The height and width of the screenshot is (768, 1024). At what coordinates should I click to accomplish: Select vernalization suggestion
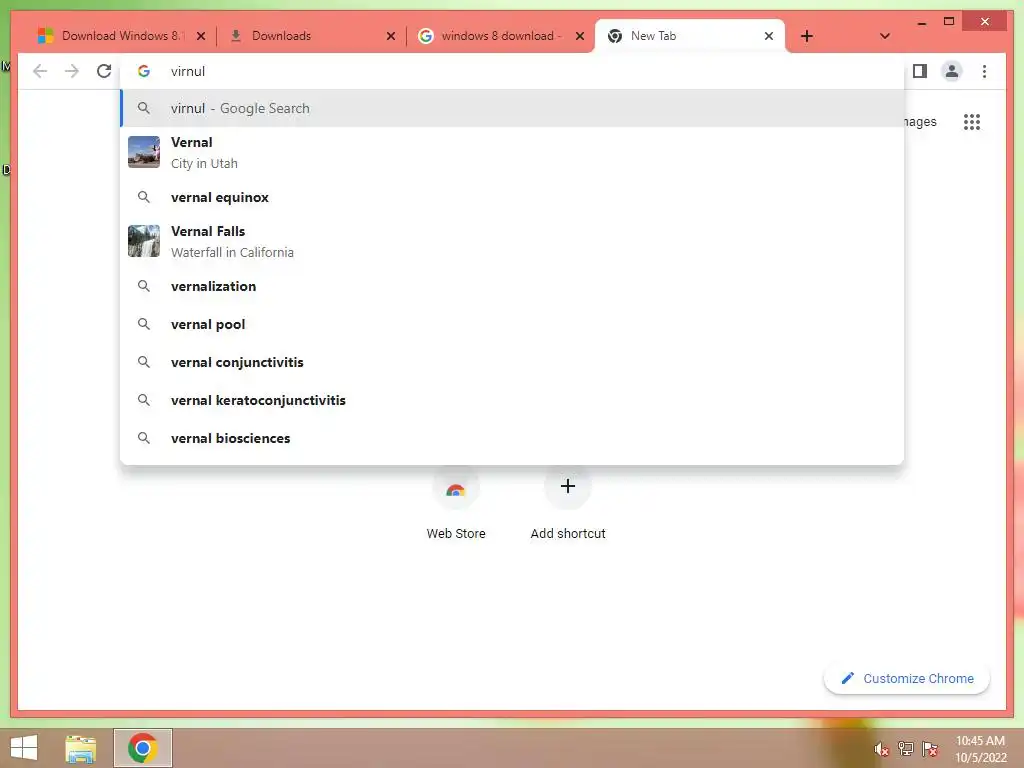click(x=512, y=286)
